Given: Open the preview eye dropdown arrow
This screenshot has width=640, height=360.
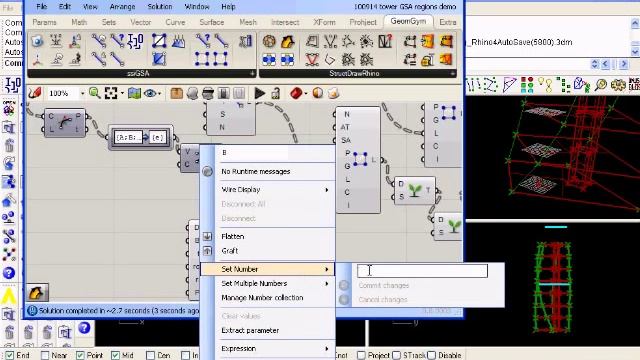Looking at the screenshot, I should (x=160, y=93).
